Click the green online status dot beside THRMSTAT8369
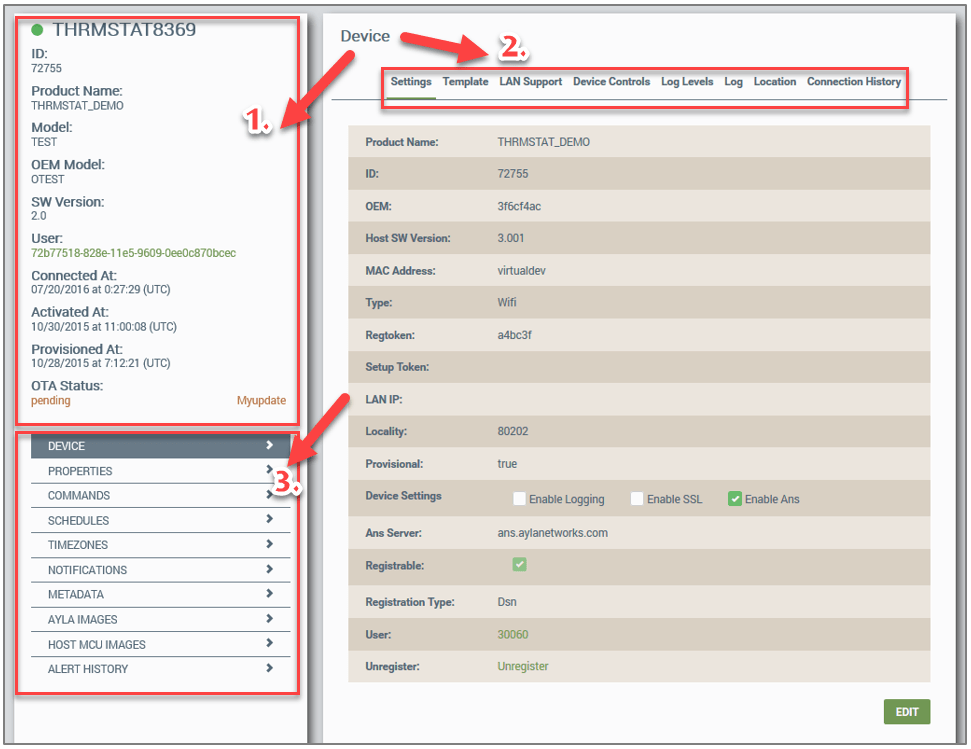 [x=37, y=29]
